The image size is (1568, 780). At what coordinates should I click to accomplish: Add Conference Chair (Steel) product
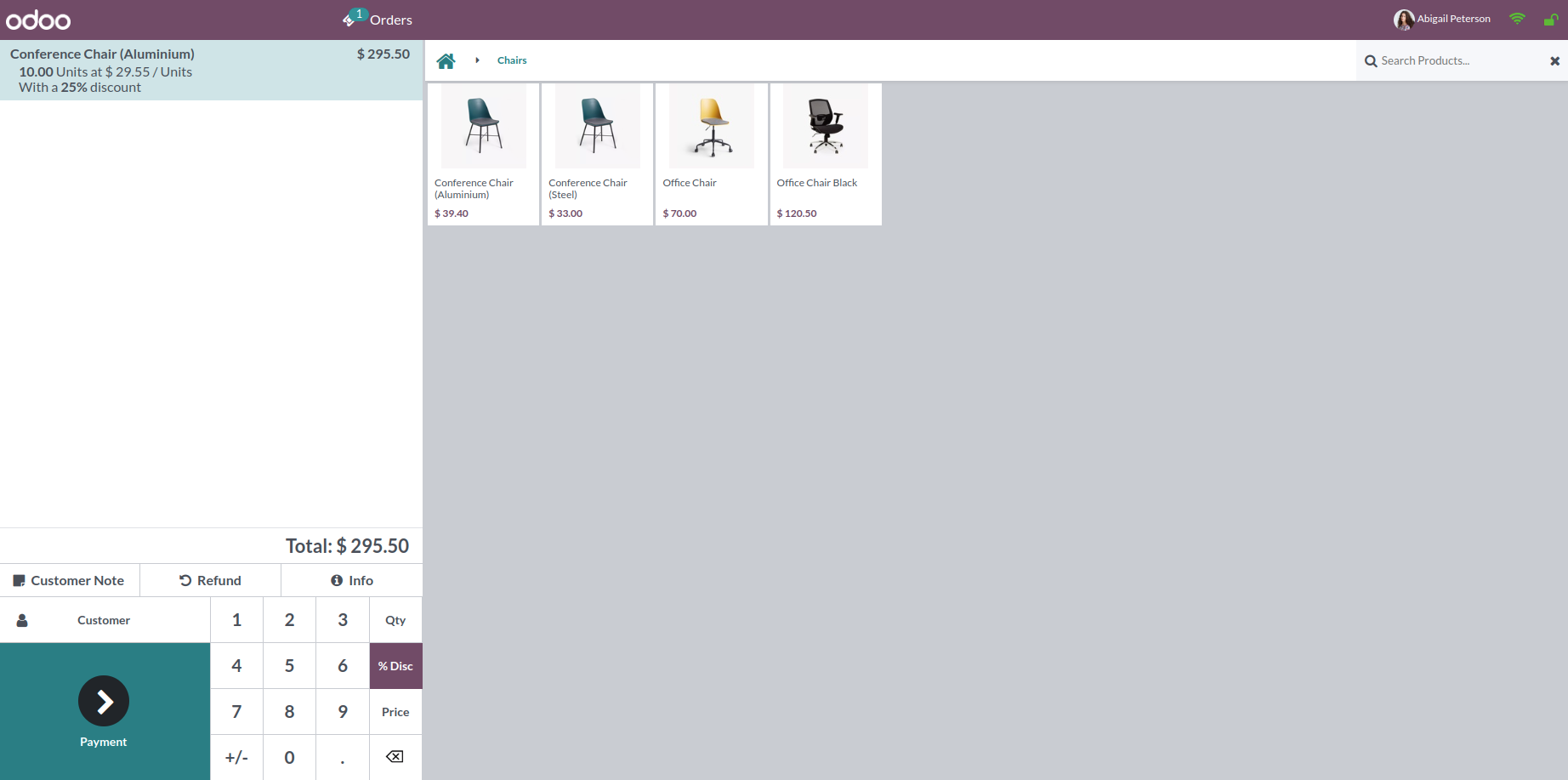[x=598, y=154]
